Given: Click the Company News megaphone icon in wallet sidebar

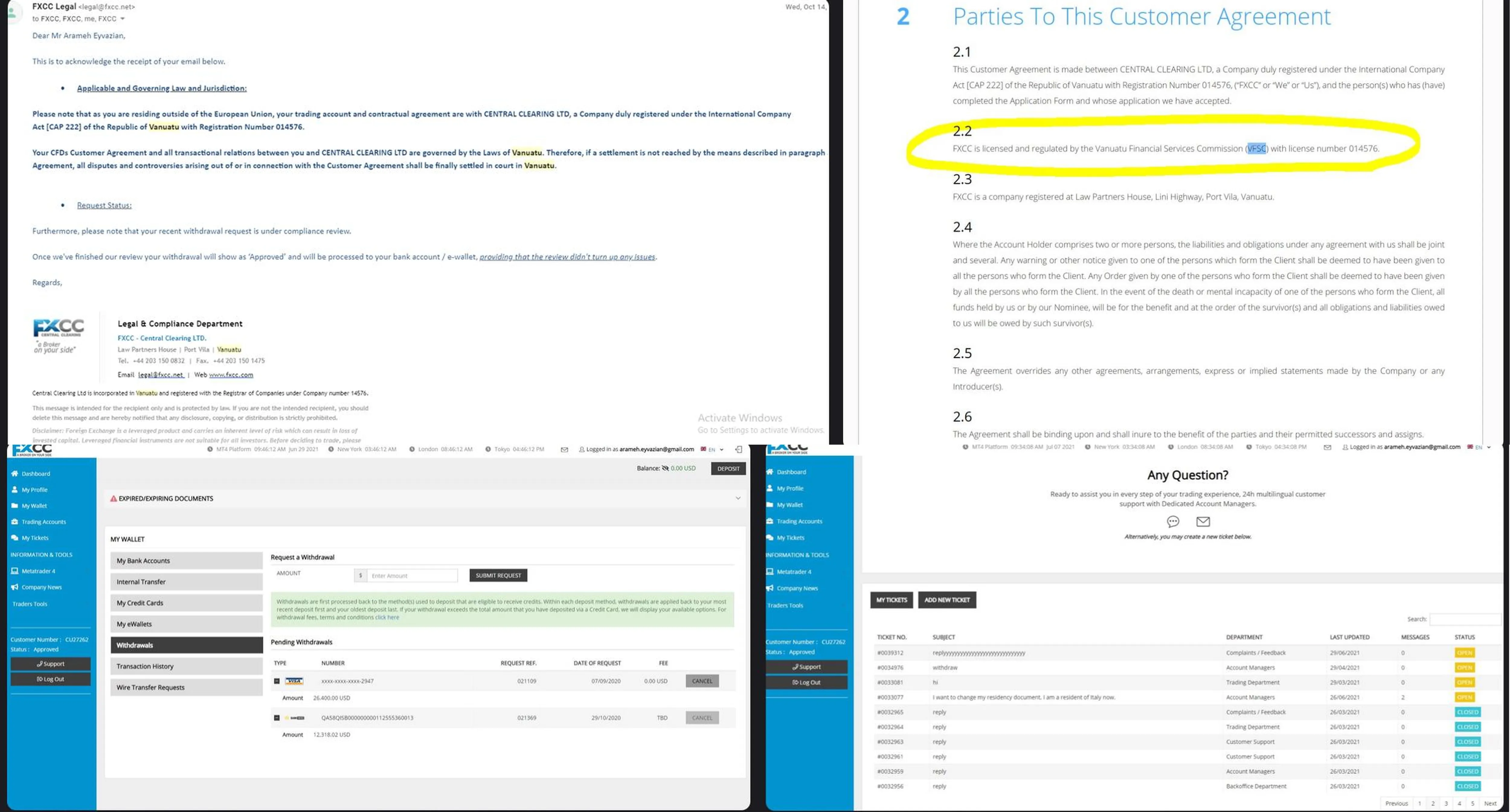Looking at the screenshot, I should 15,587.
